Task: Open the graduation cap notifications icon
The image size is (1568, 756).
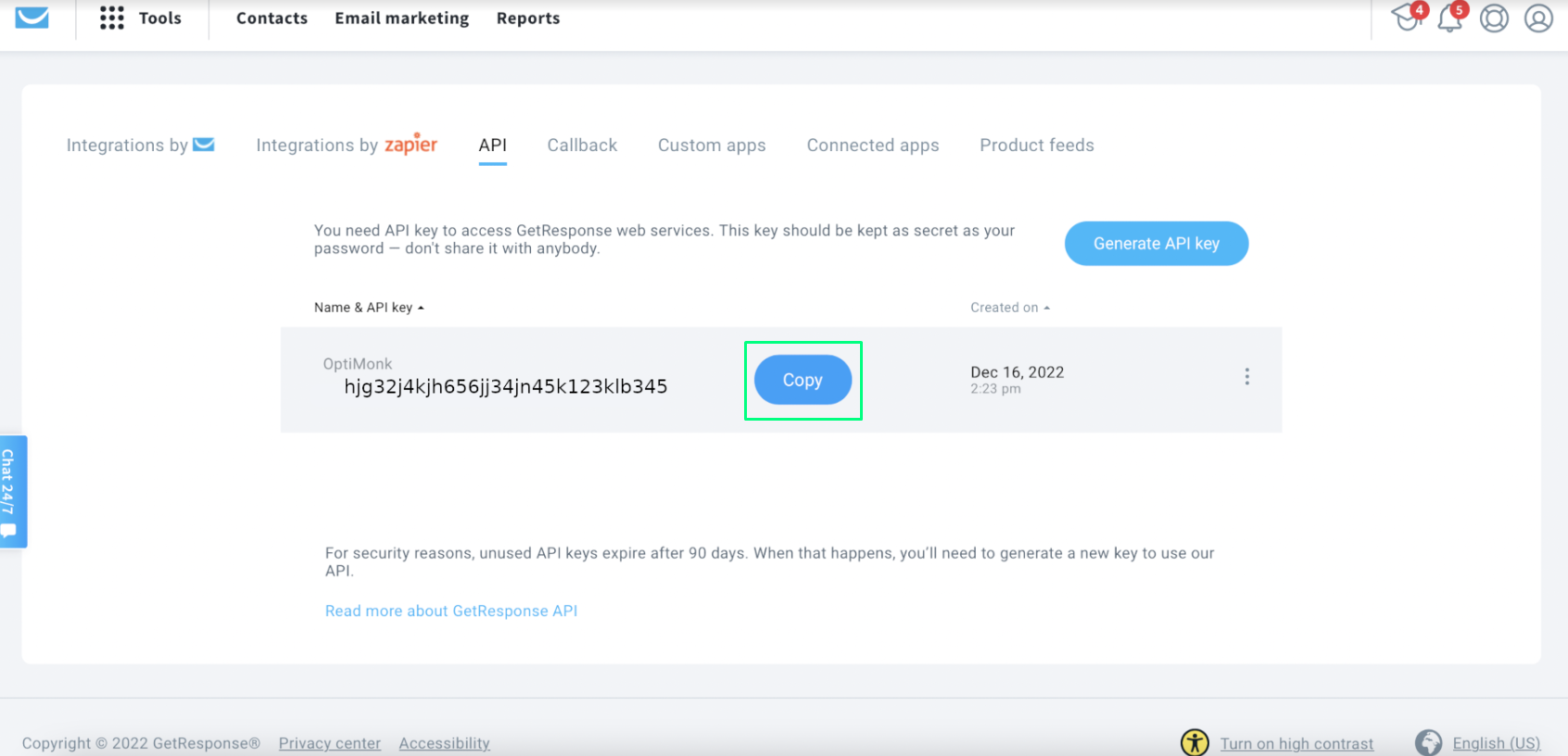Action: click(x=1407, y=18)
